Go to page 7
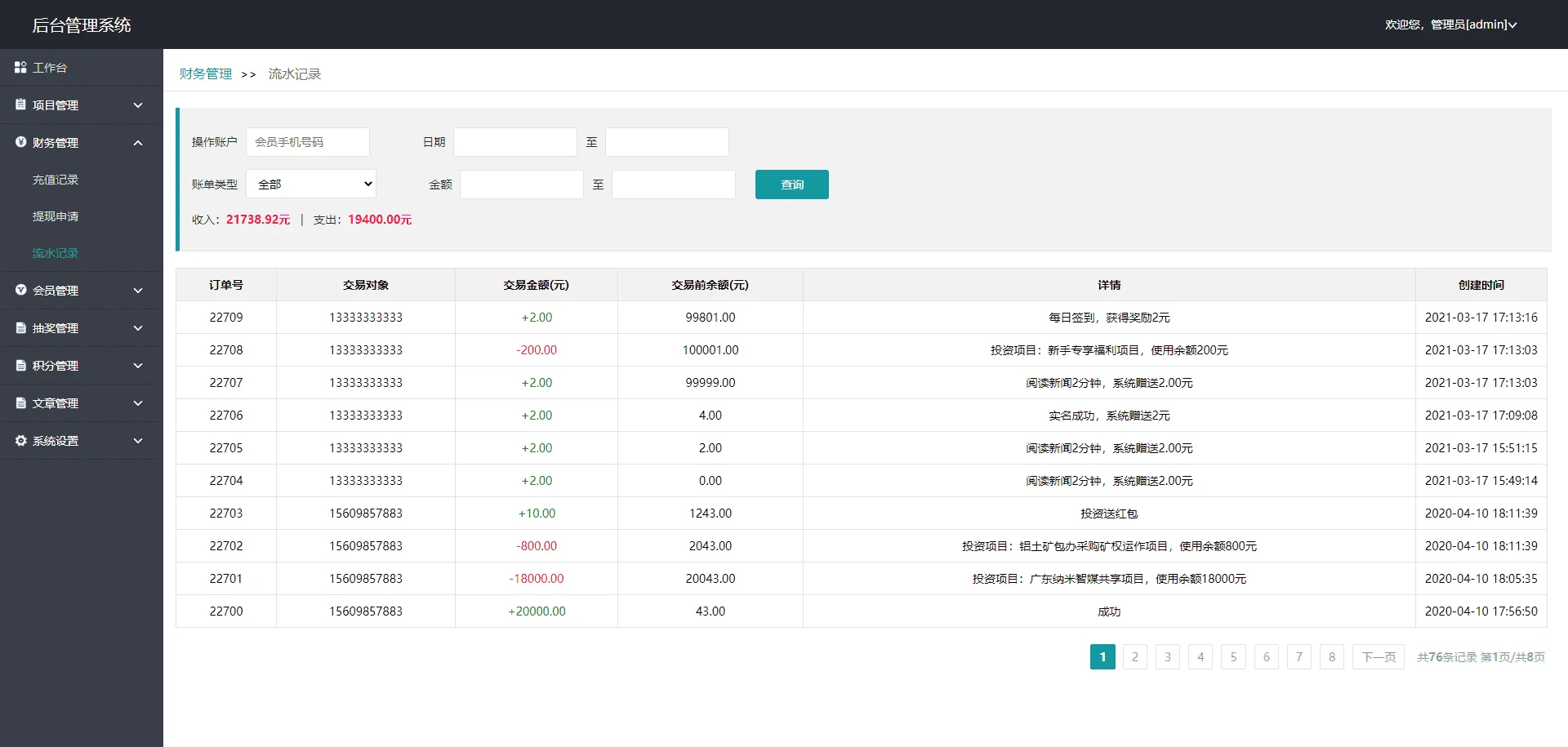Screen dimensions: 1568x747 1299,657
